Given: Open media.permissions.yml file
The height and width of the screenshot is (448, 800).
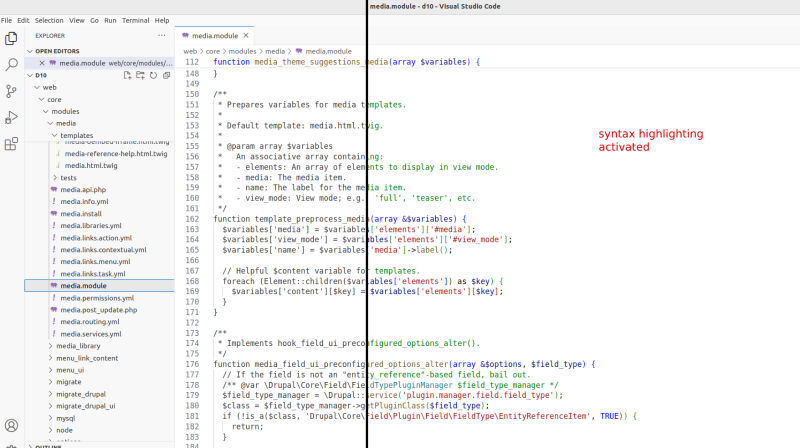Looking at the screenshot, I should click(99, 298).
